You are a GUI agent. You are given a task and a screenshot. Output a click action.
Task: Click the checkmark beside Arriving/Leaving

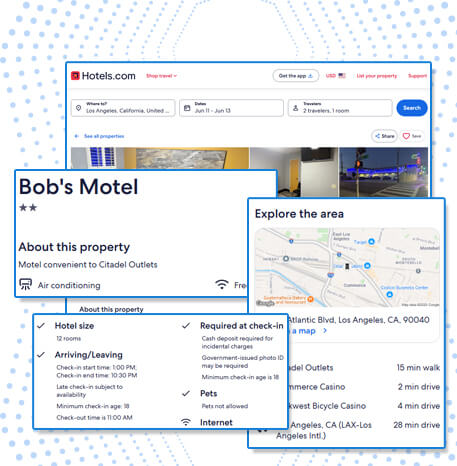[x=41, y=355]
